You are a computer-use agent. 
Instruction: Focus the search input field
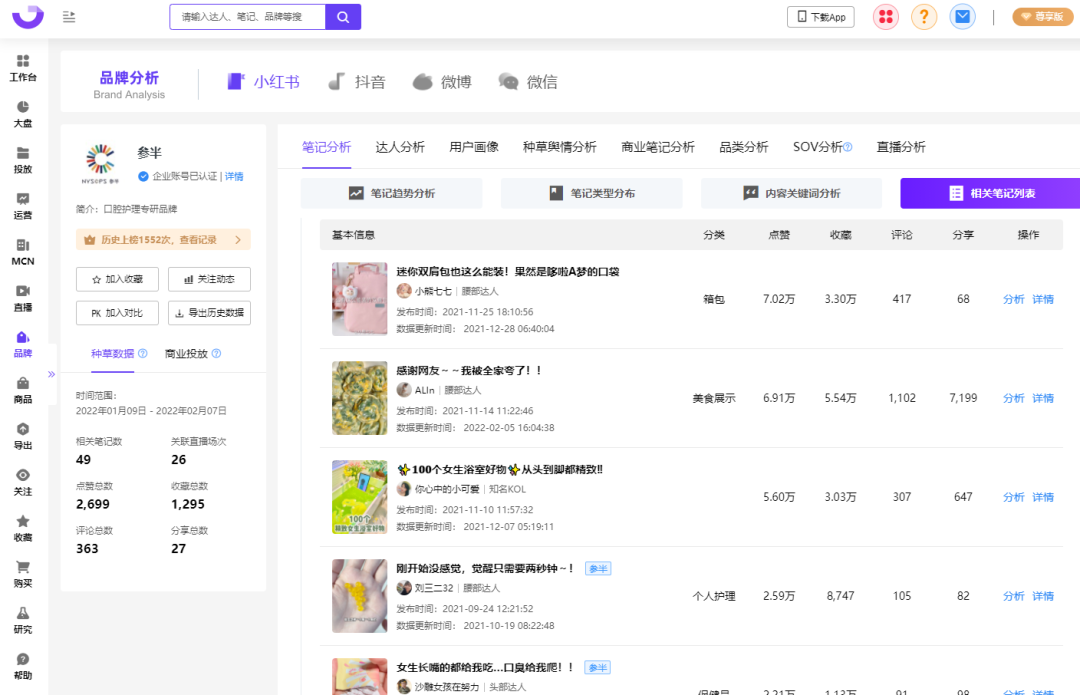point(247,17)
